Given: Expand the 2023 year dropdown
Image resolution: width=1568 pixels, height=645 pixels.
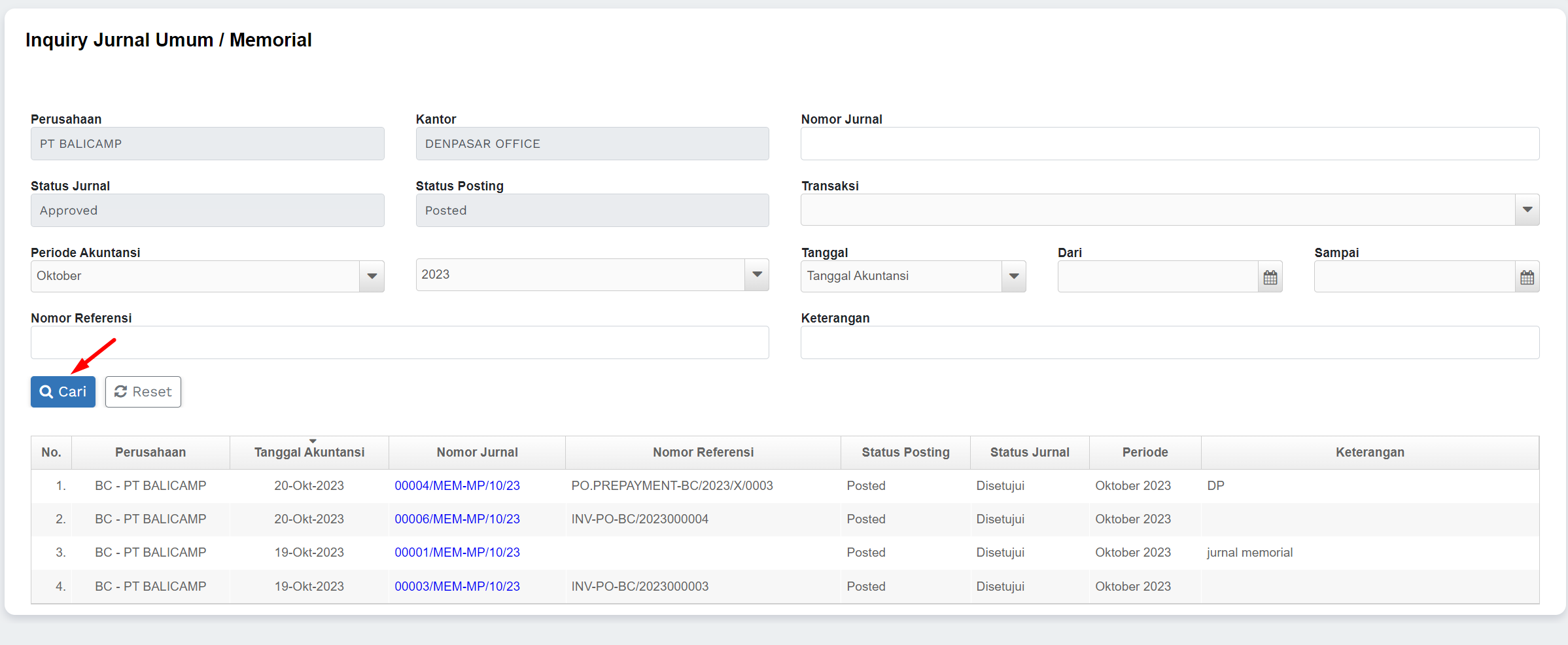Looking at the screenshot, I should tap(757, 275).
